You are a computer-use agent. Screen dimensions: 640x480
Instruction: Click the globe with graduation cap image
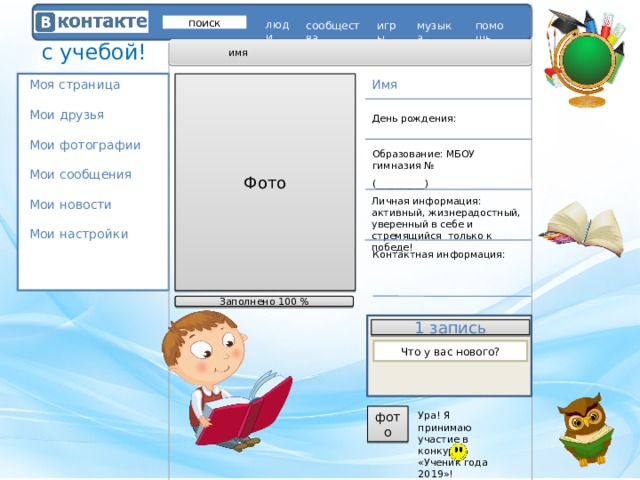point(585,58)
